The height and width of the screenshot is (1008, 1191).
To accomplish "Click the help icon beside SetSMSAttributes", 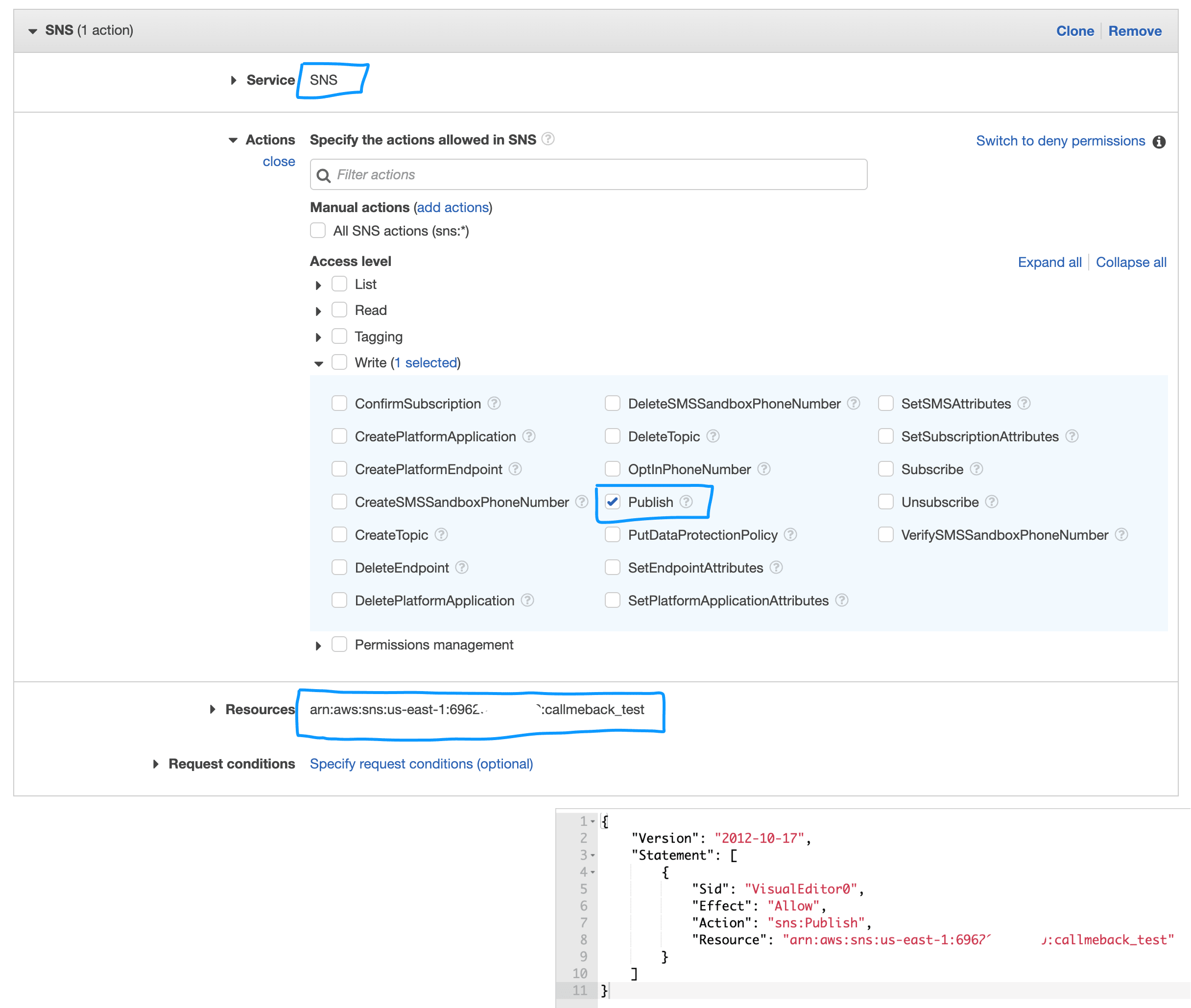I will tap(1024, 404).
